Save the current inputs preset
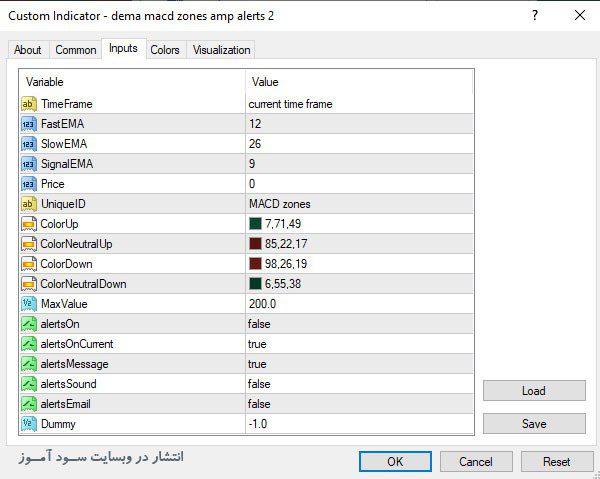Viewport: 600px width, 479px height. 534,424
